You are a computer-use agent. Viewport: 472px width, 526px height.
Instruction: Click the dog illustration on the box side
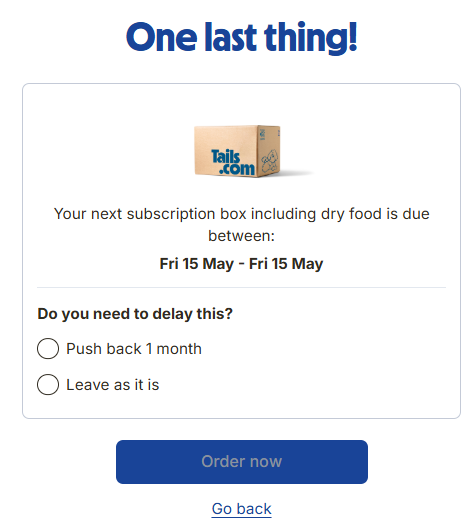point(270,161)
